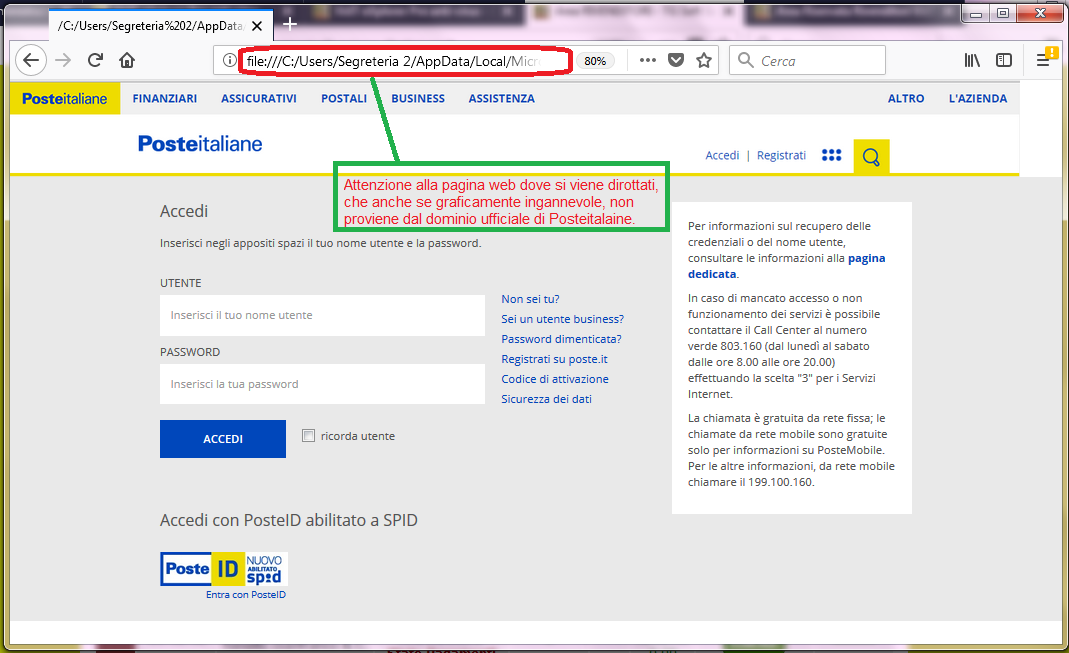Open the ASSISTENZA menu
Image resolution: width=1069 pixels, height=653 pixels.
502,99
